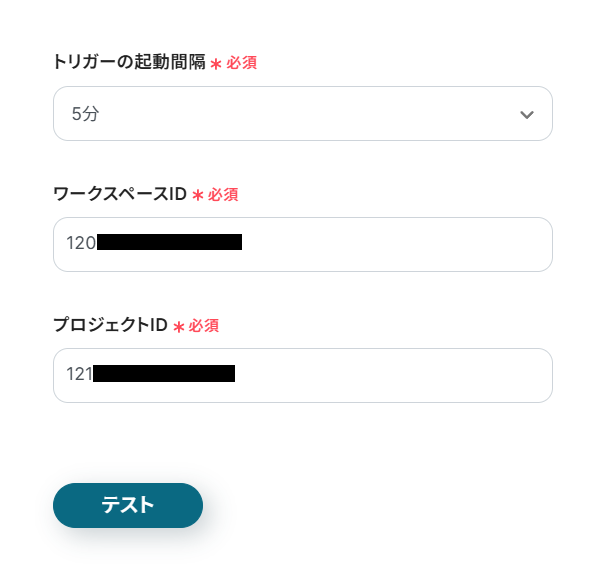The height and width of the screenshot is (569, 611).
Task: Click the 121 digits in the project ID
Action: [79, 374]
